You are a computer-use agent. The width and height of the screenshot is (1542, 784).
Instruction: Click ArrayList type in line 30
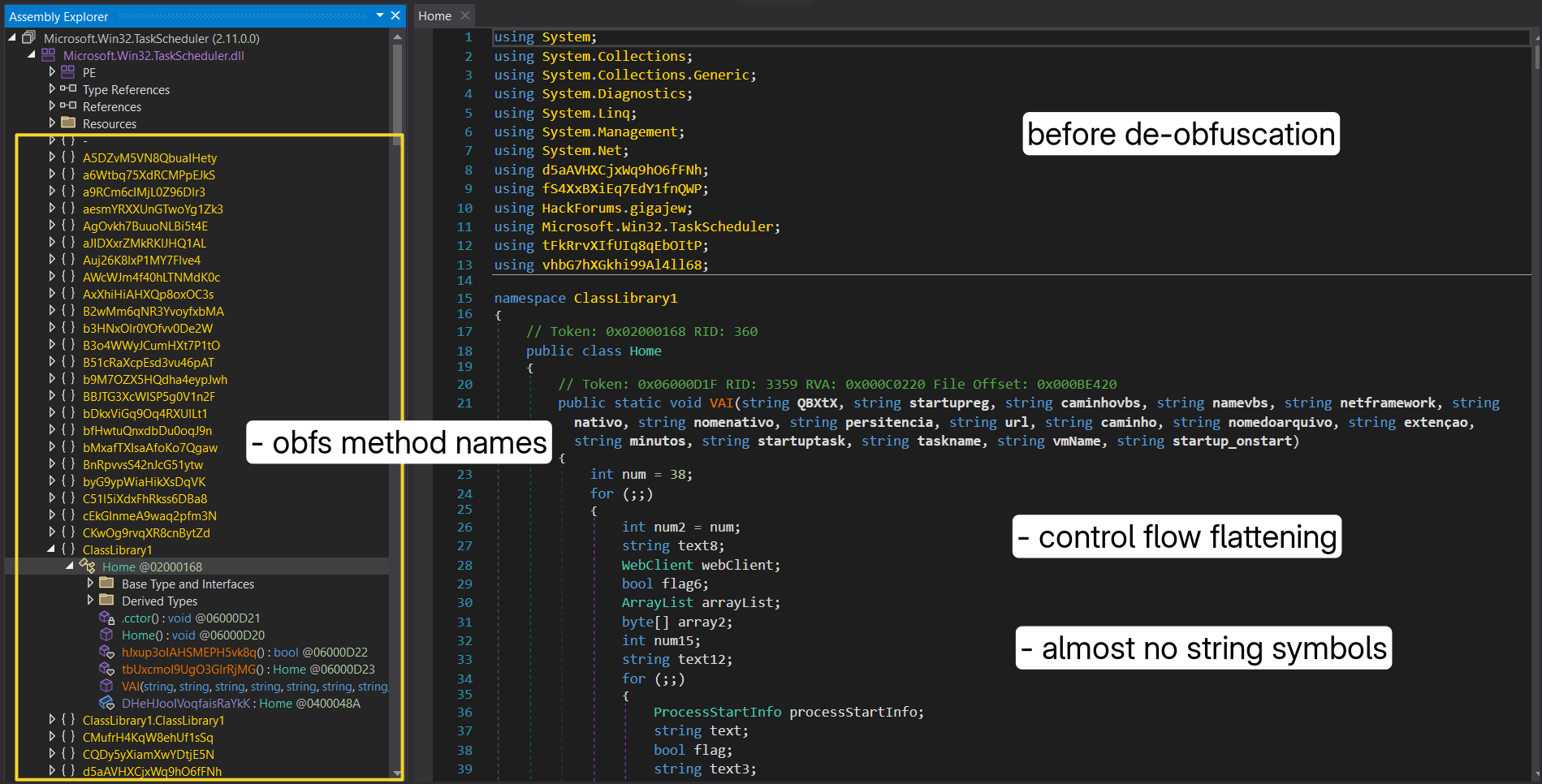(658, 602)
